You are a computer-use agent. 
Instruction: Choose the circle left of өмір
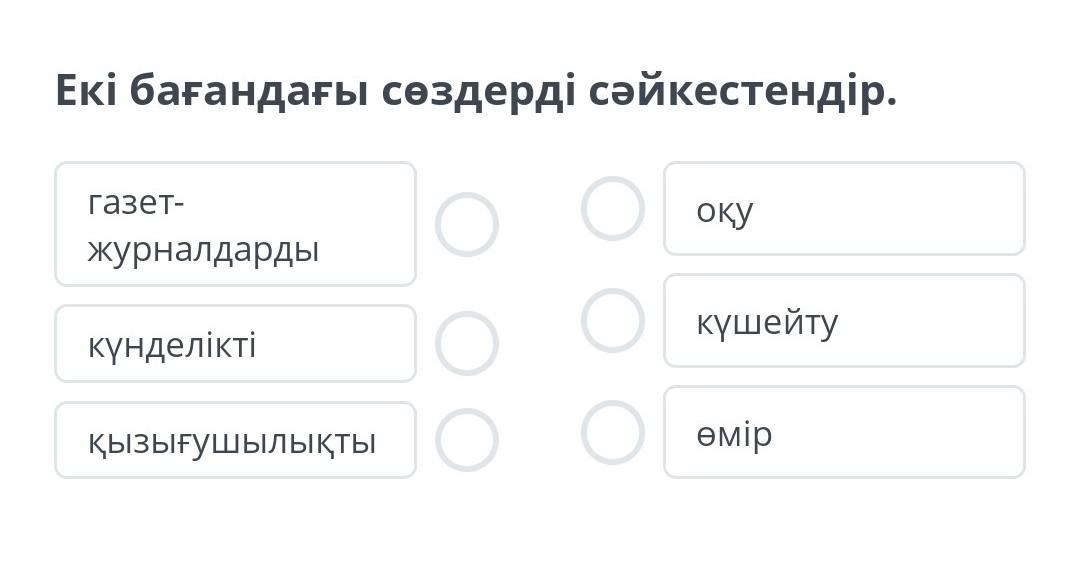point(612,432)
